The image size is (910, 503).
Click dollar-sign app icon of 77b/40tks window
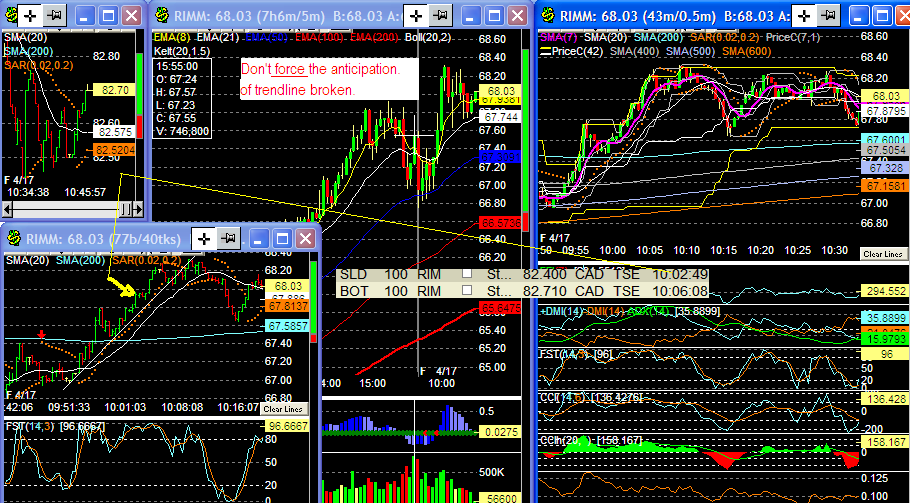click(15, 238)
